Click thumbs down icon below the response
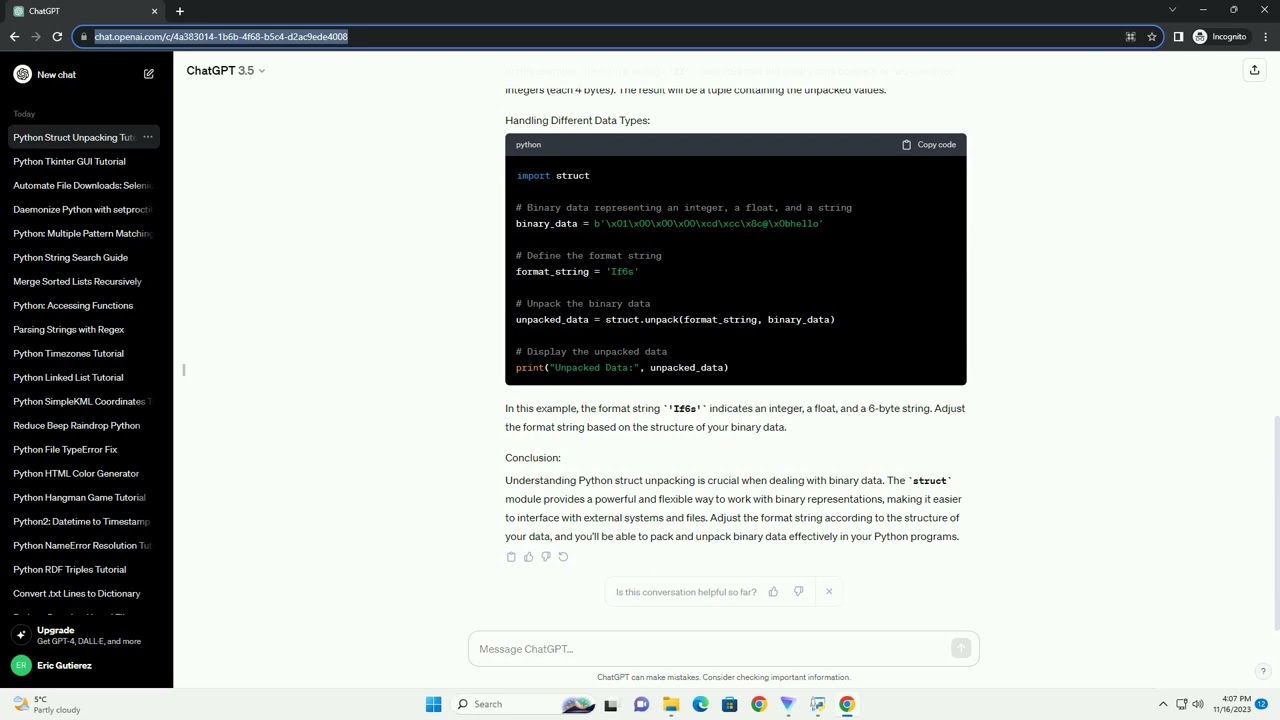 [x=545, y=557]
